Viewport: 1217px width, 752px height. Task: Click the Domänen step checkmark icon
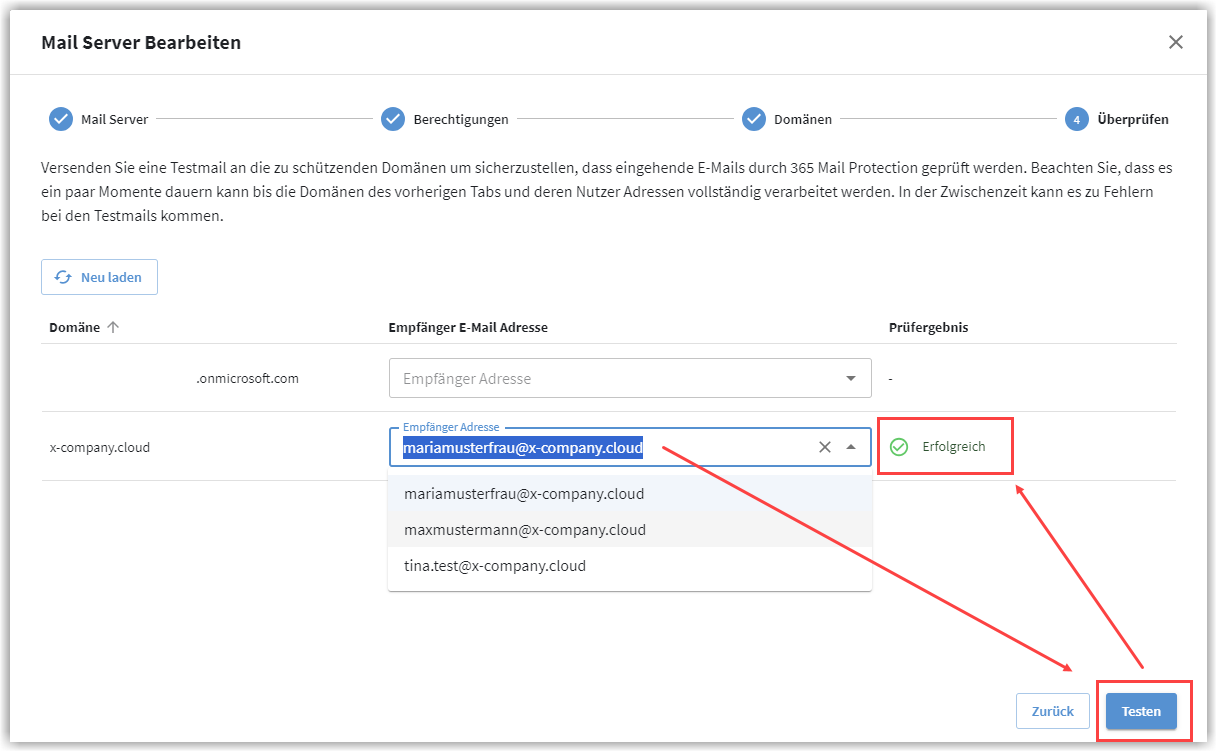pos(754,119)
